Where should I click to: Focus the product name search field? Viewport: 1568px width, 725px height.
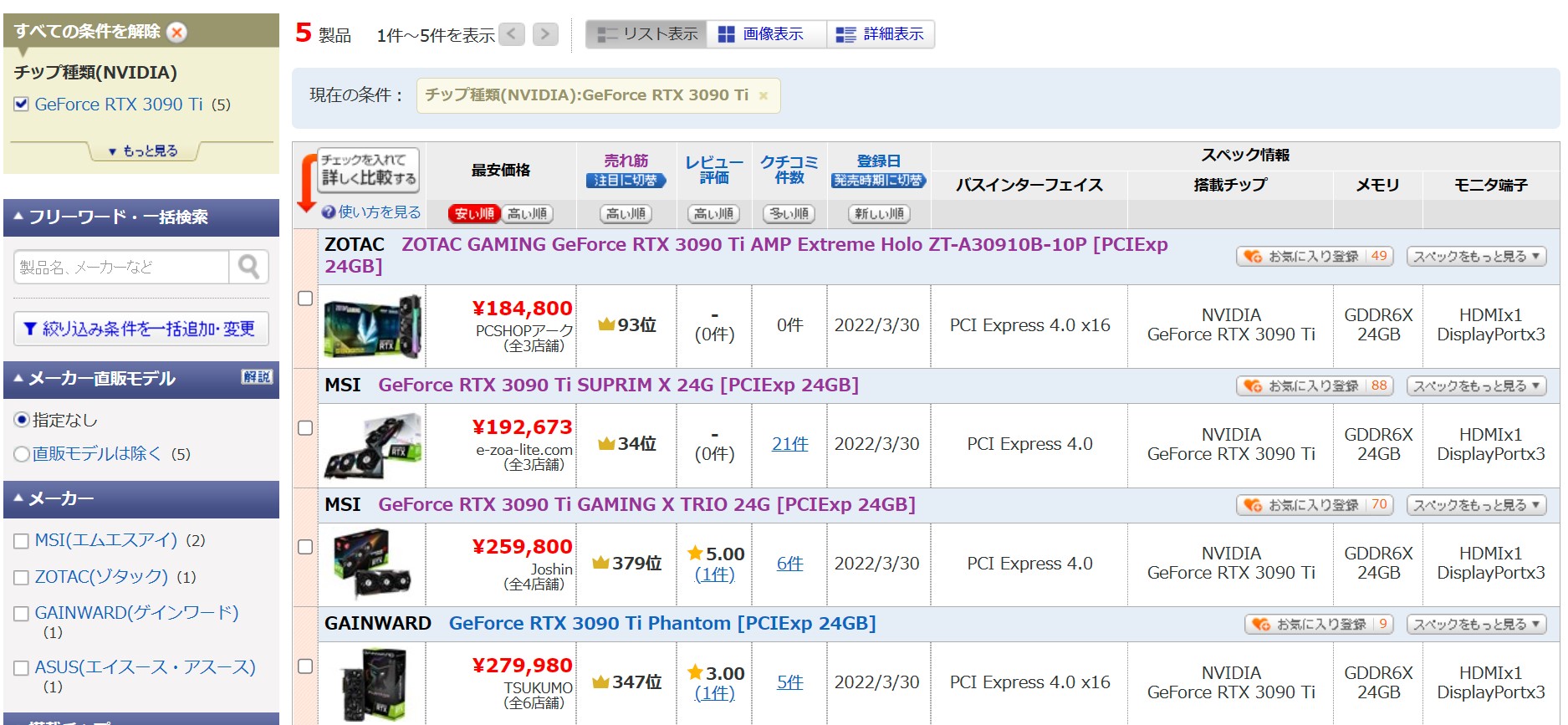click(x=121, y=268)
